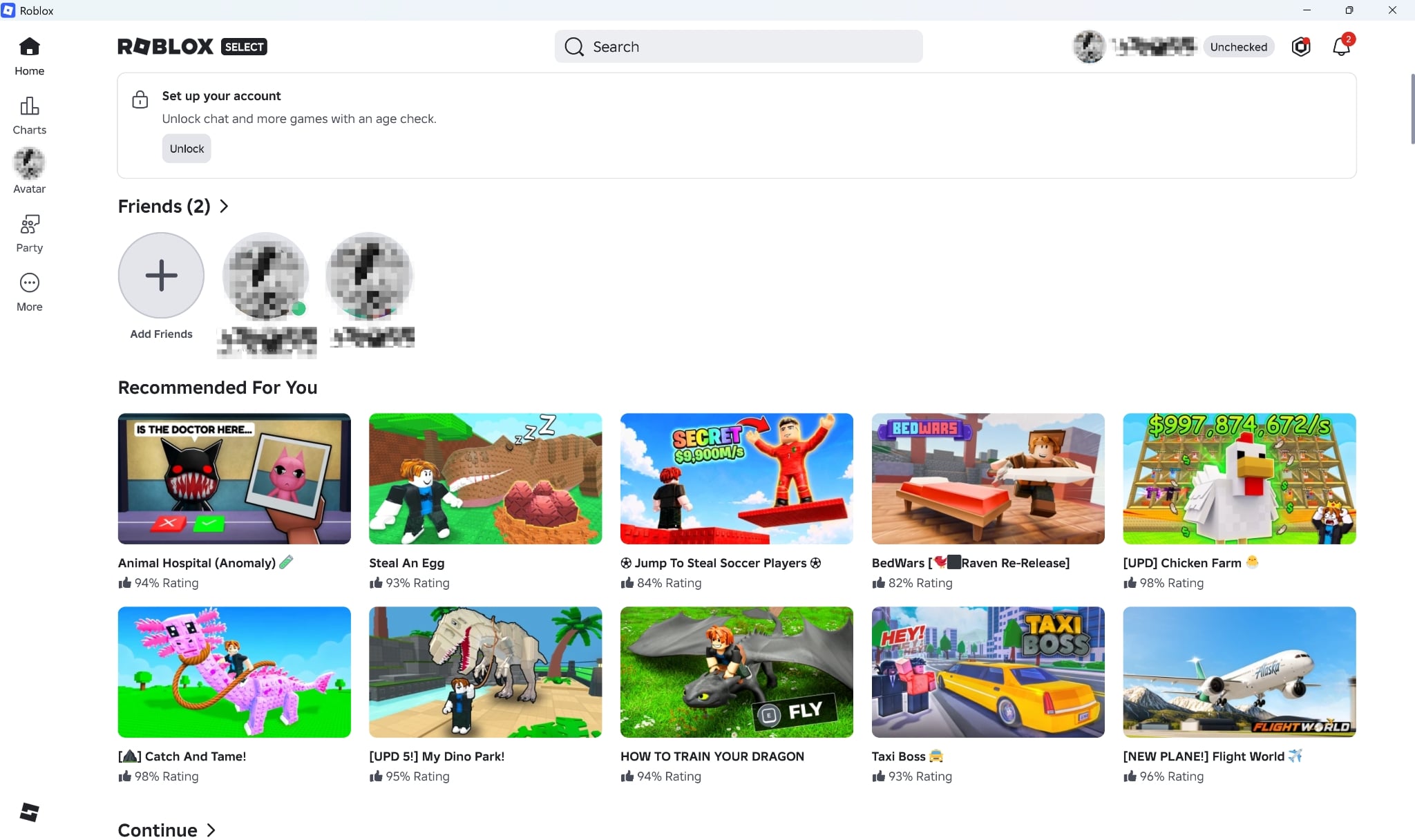Click the Search input field
Viewport: 1415px width, 840px height.
pyautogui.click(x=738, y=46)
